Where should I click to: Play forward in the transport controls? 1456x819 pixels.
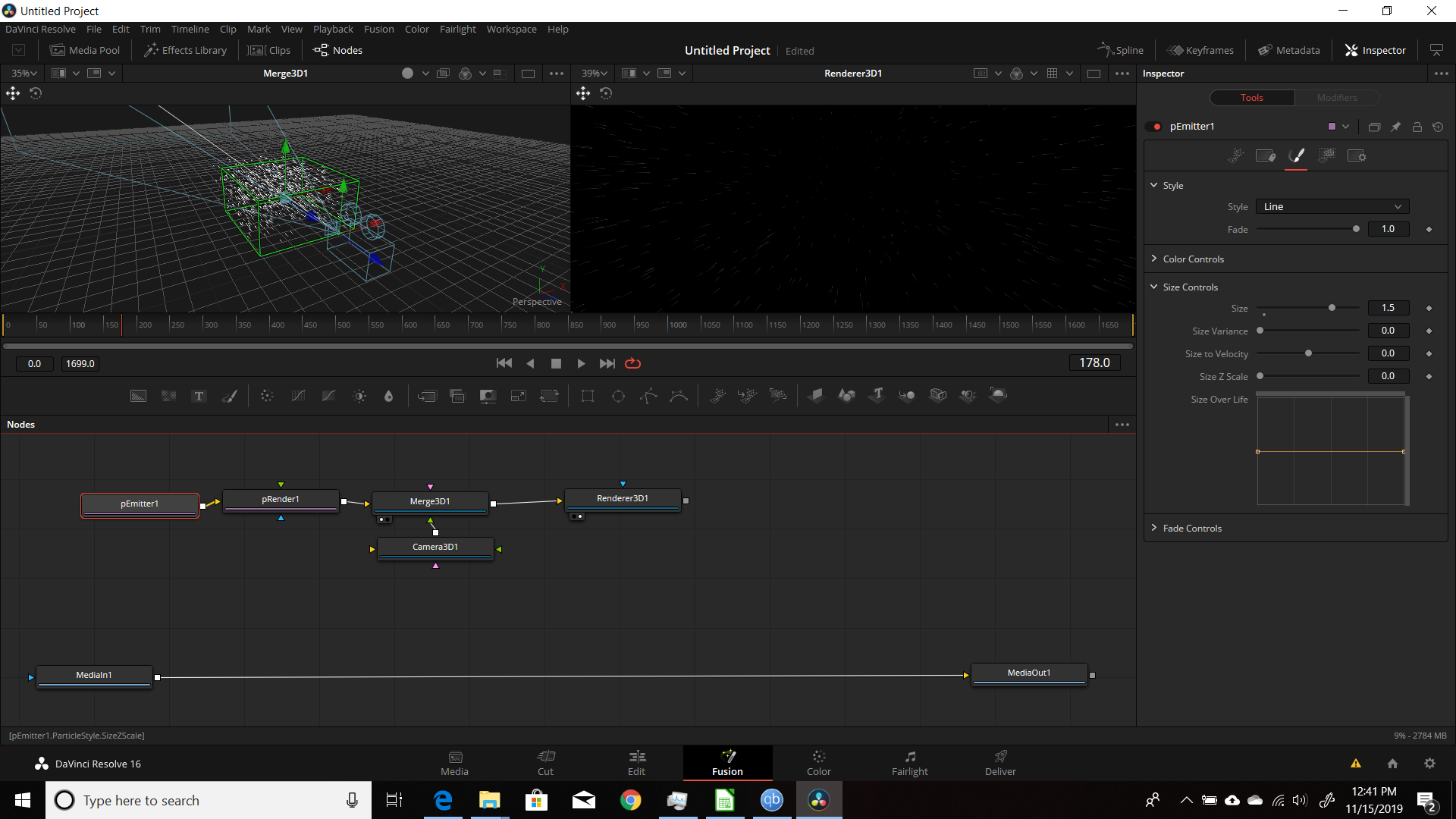coord(581,363)
